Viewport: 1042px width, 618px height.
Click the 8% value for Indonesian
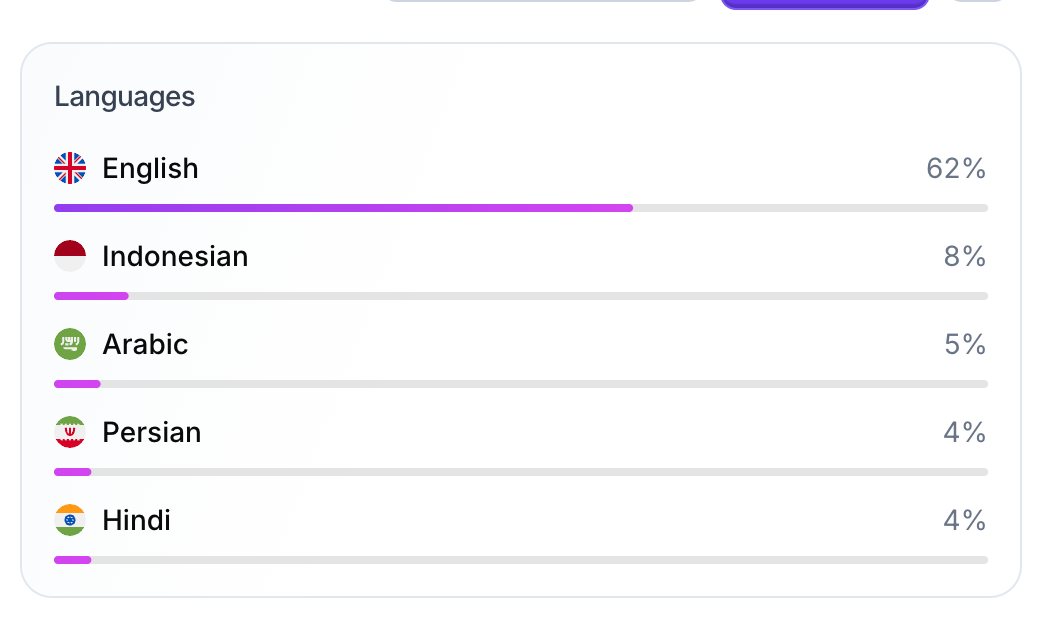click(x=965, y=257)
